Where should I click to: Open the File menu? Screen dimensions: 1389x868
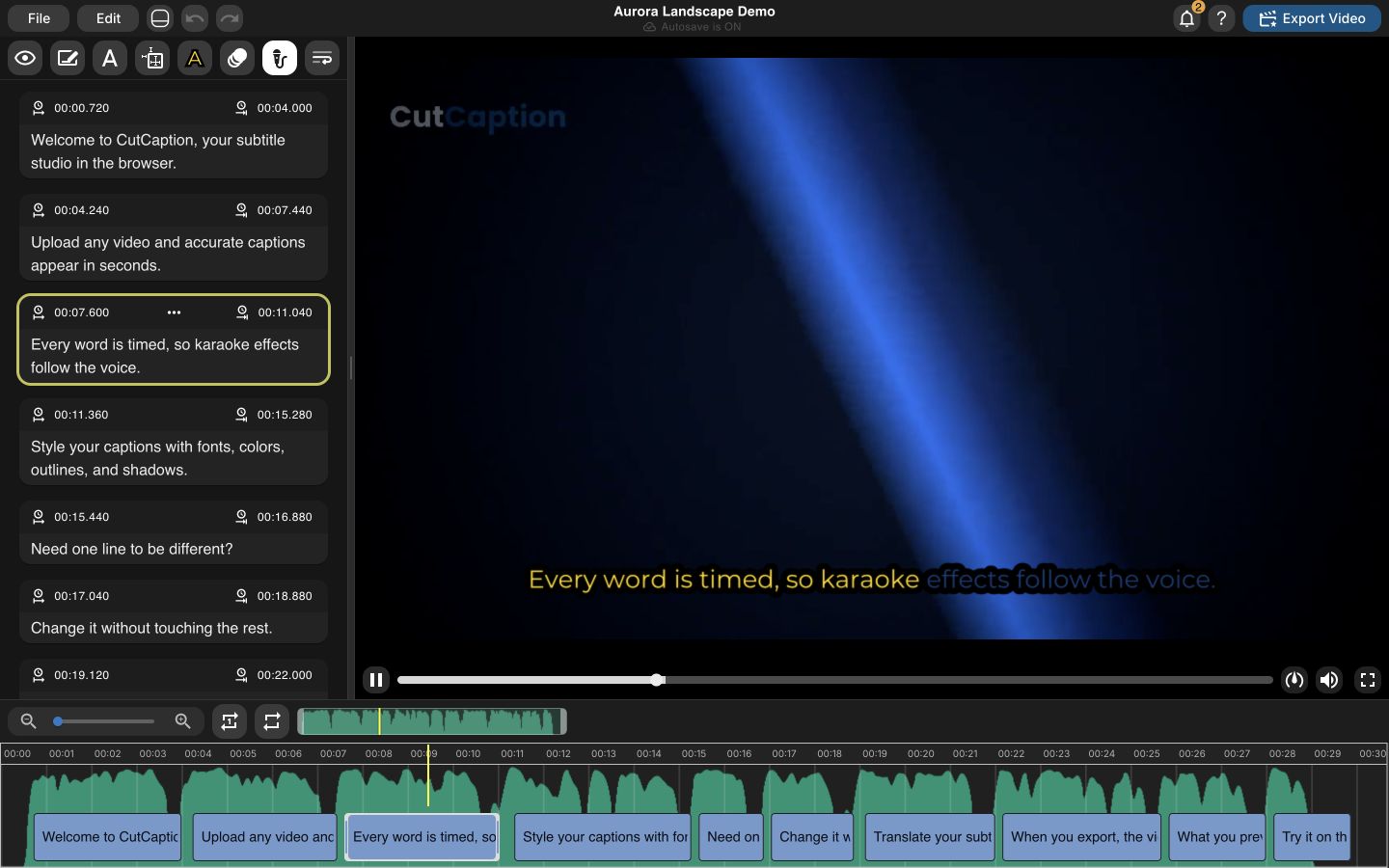point(40,18)
